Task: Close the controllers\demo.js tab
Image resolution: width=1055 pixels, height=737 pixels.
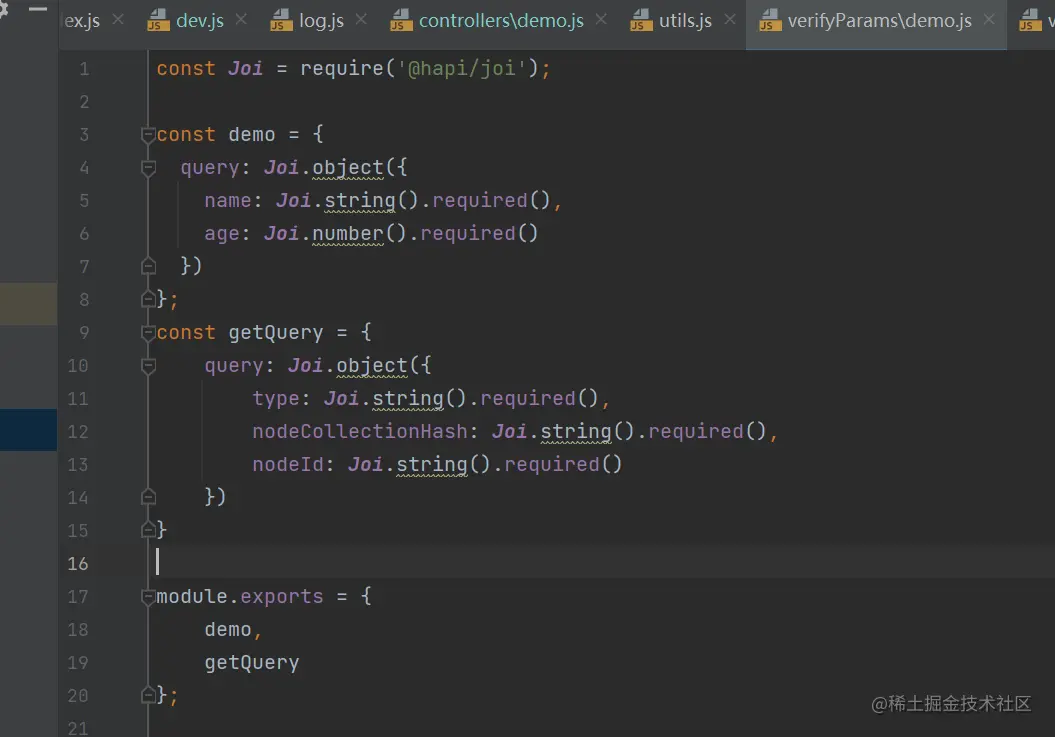Action: [601, 20]
